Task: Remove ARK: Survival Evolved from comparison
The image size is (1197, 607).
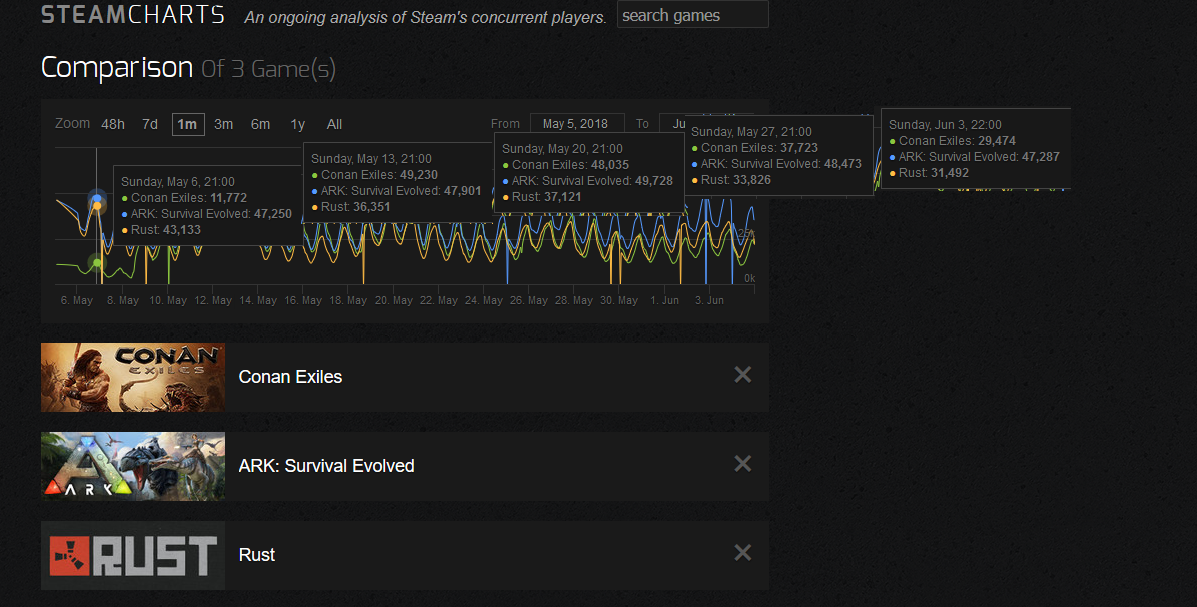Action: (743, 464)
